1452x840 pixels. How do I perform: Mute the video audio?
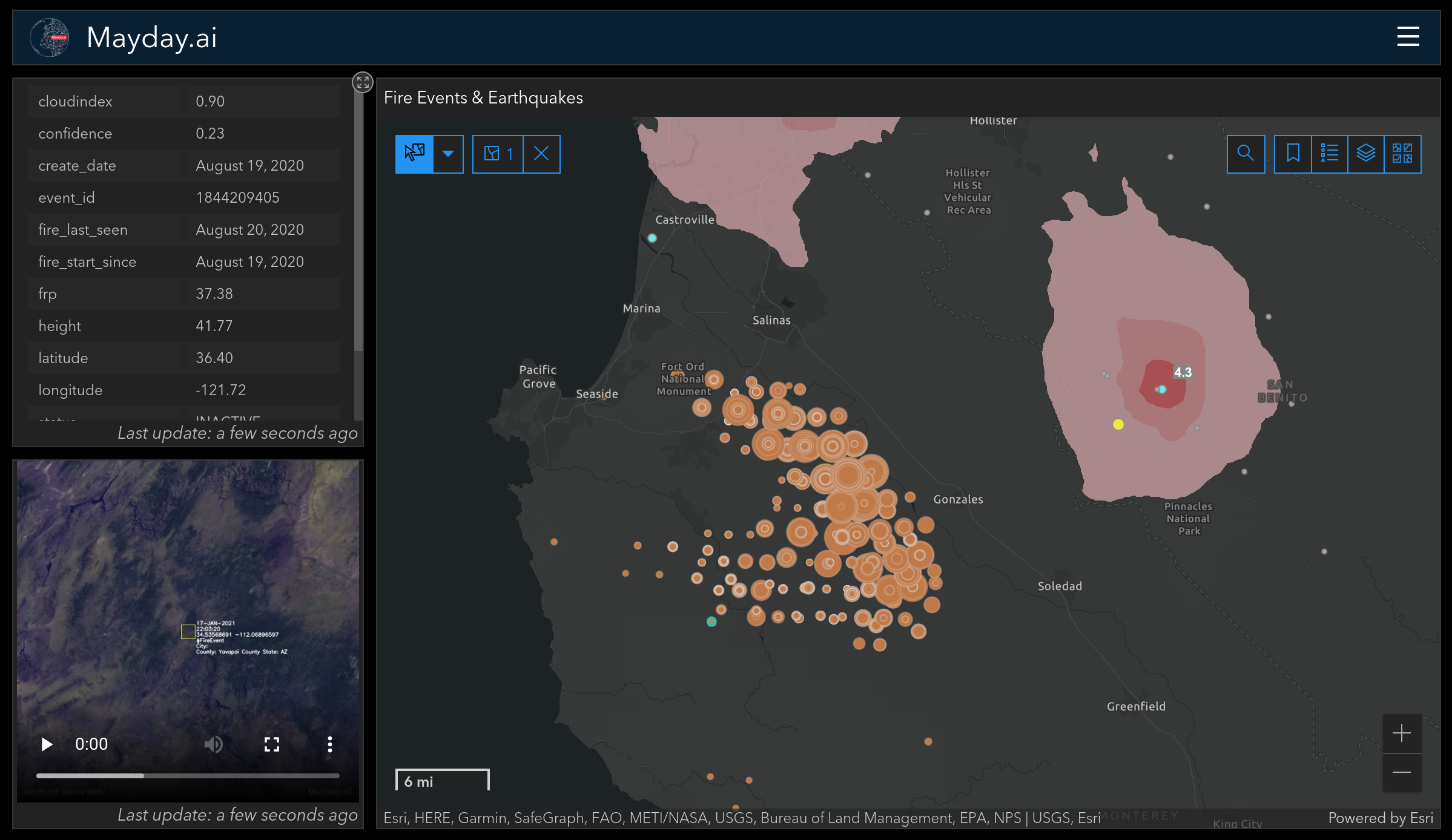[x=213, y=744]
